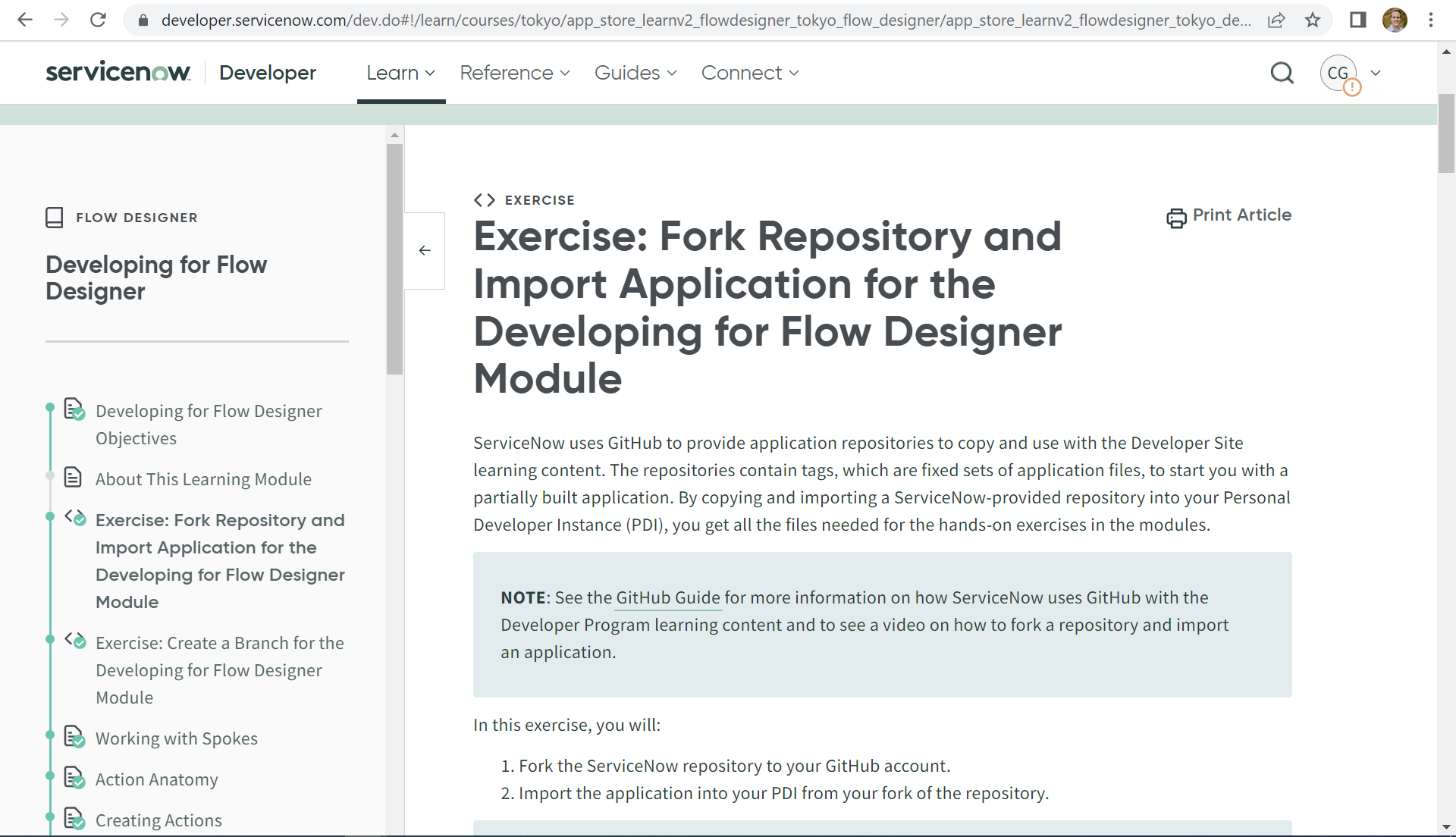Click the Print Article printer icon
Viewport: 1456px width, 837px height.
pyautogui.click(x=1176, y=218)
